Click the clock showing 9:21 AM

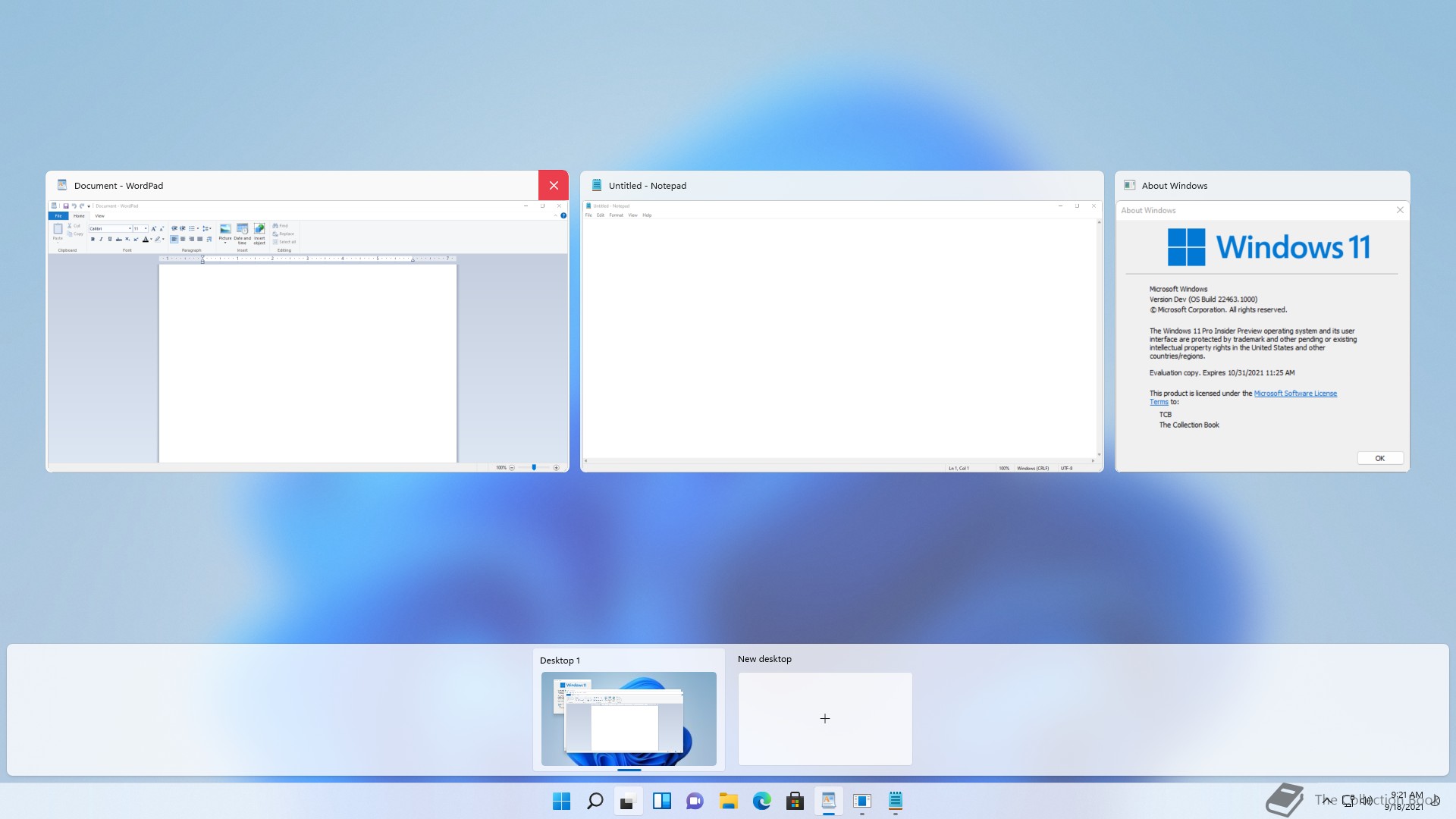(x=1405, y=801)
